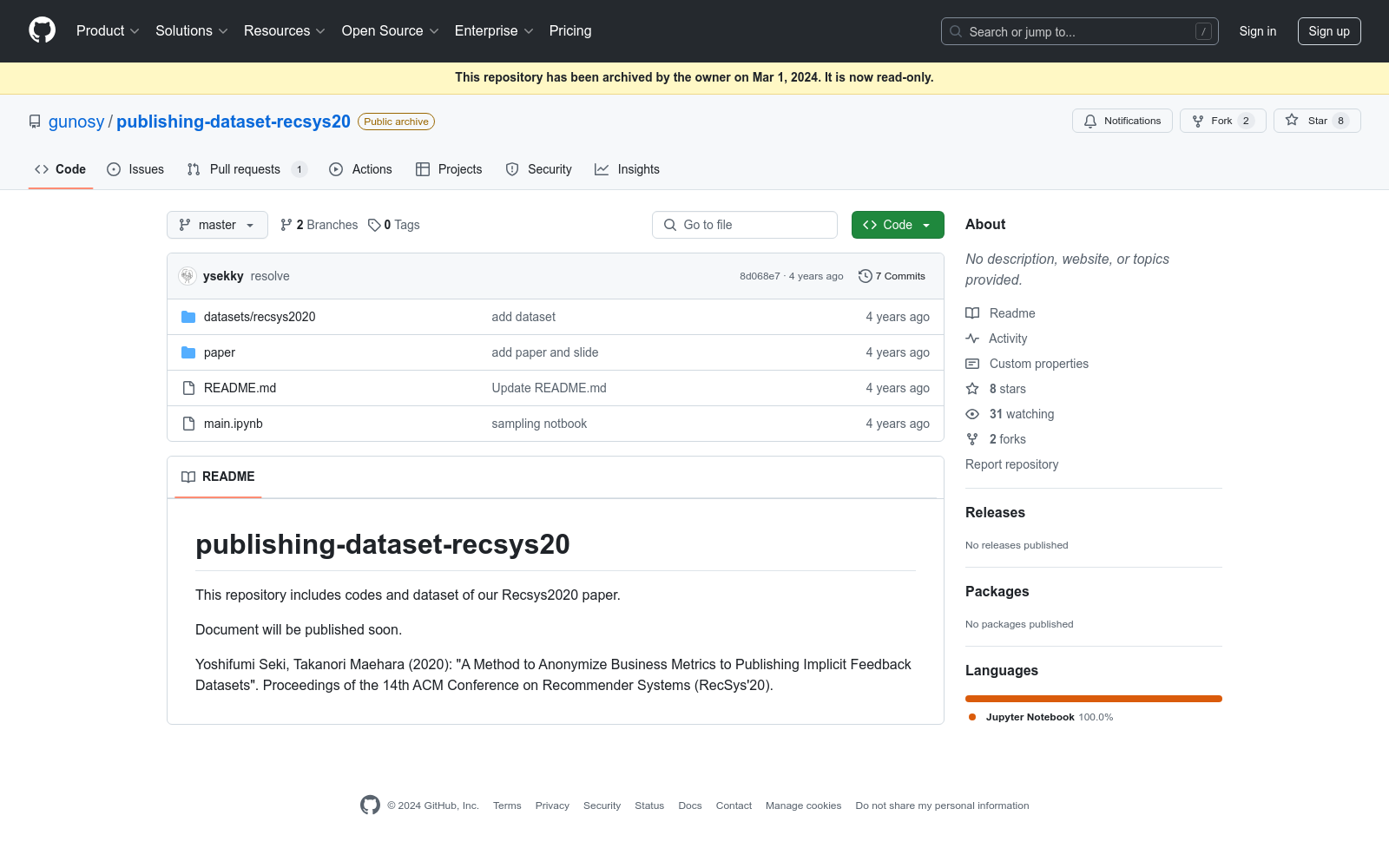
Task: Click the book icon on README tab
Action: 188,477
